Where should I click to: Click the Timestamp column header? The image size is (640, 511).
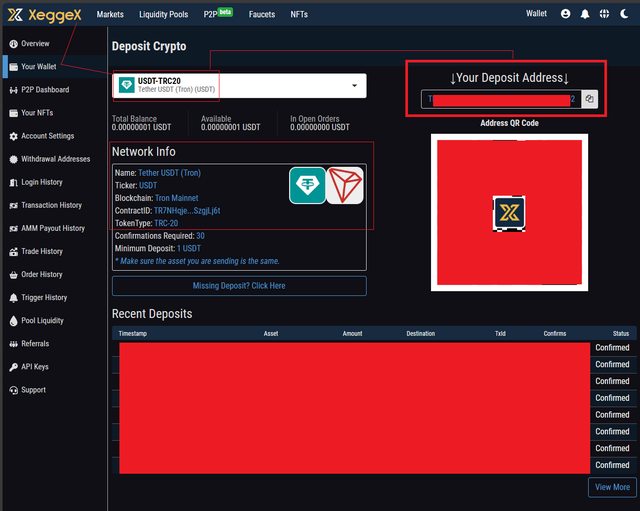(132, 333)
